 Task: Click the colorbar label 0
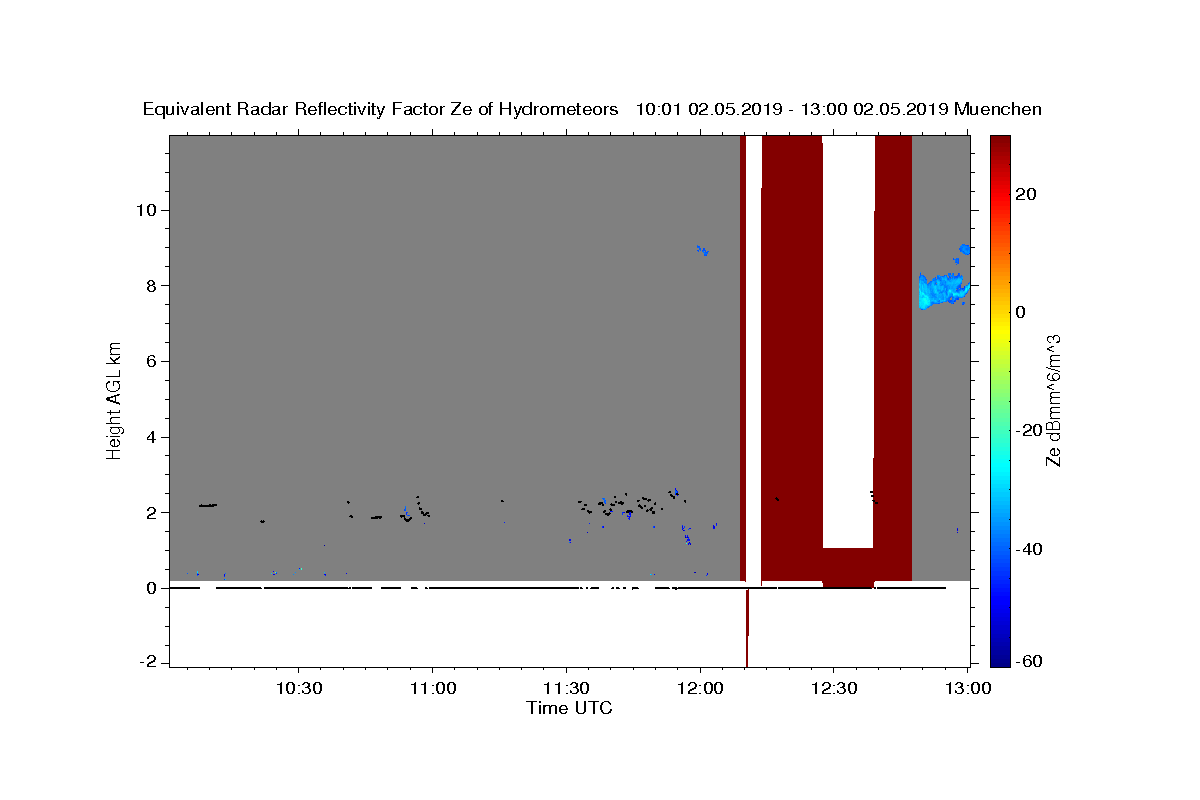point(1020,312)
